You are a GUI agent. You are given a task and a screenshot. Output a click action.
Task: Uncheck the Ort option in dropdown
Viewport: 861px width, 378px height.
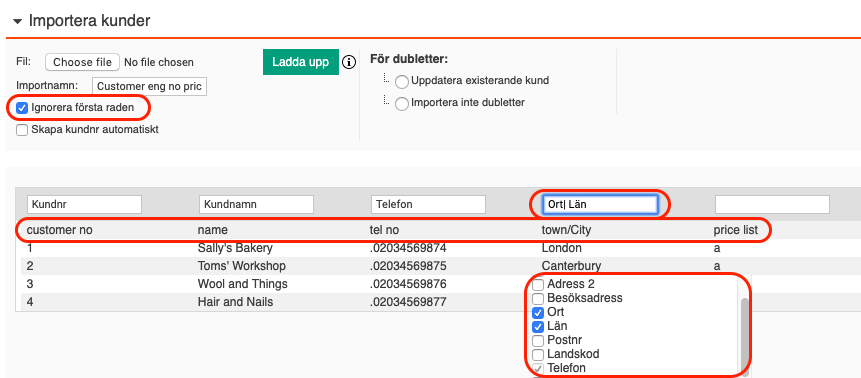[539, 313]
